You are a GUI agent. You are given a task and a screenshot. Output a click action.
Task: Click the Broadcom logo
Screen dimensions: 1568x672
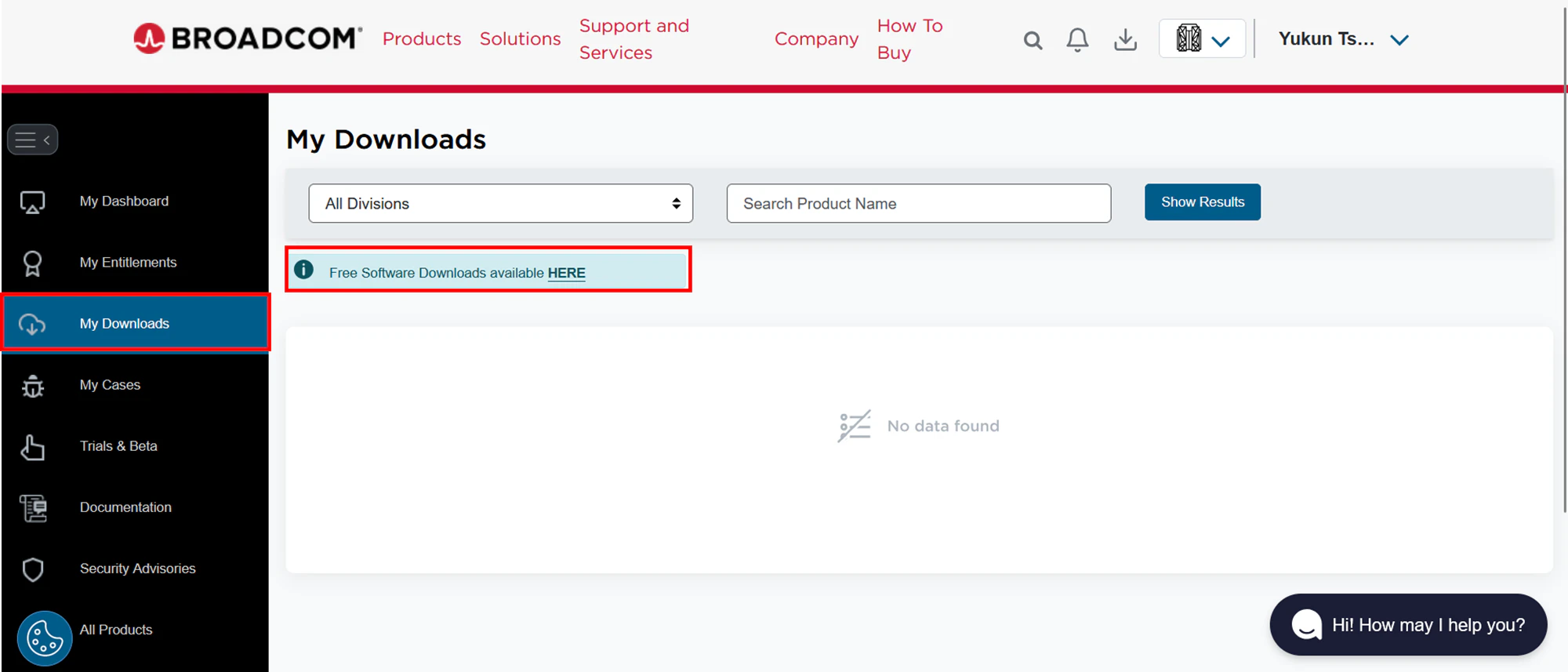tap(248, 38)
